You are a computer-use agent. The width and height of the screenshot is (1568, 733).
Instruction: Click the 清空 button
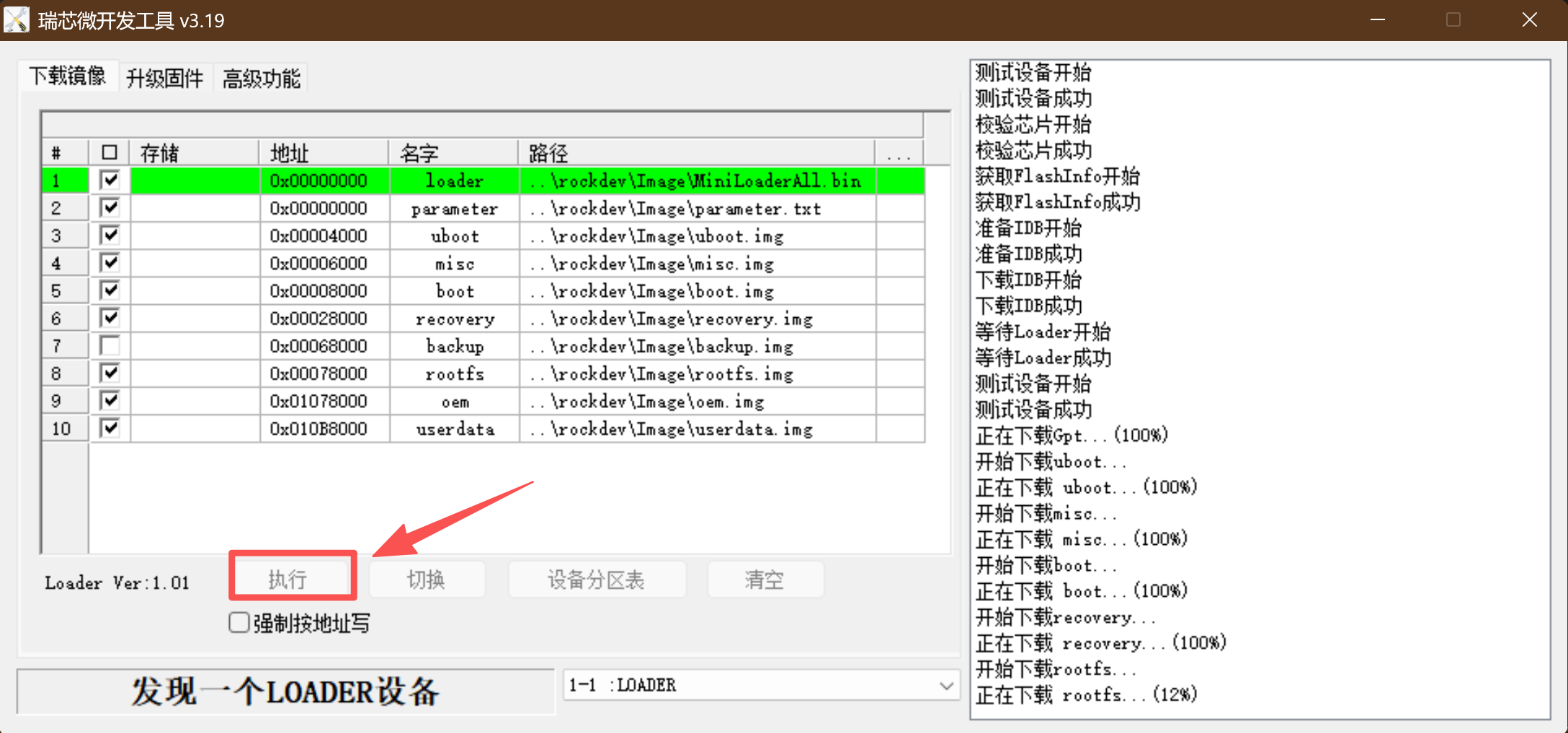(765, 579)
